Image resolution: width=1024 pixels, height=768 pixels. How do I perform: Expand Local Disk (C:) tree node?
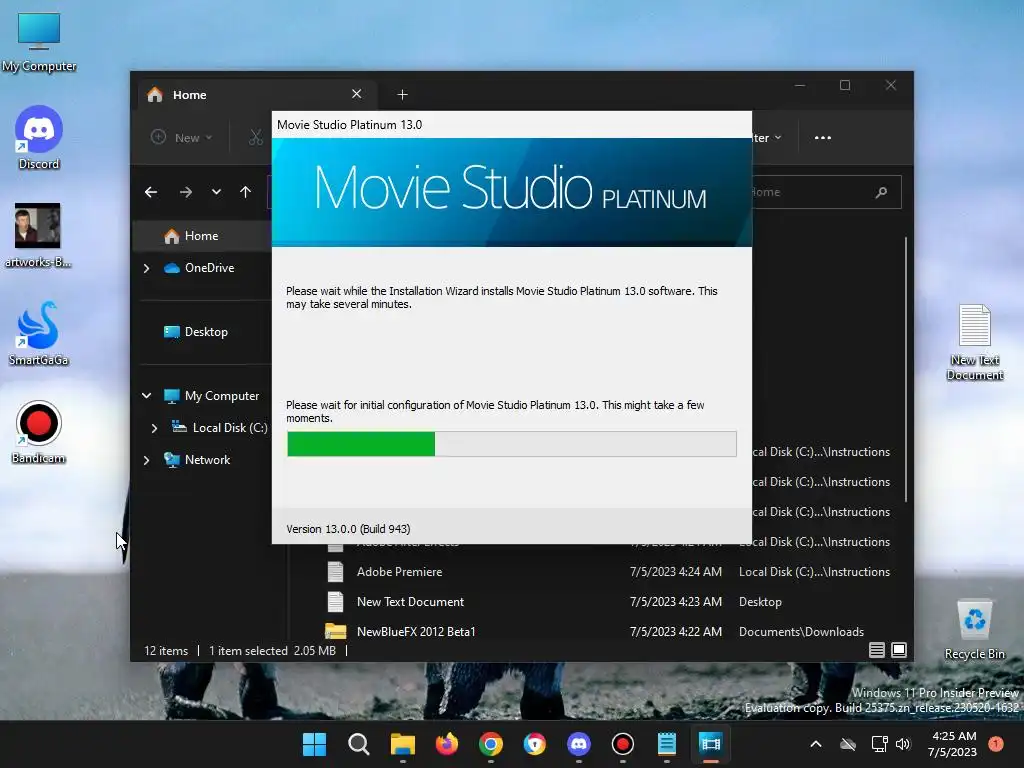[154, 428]
